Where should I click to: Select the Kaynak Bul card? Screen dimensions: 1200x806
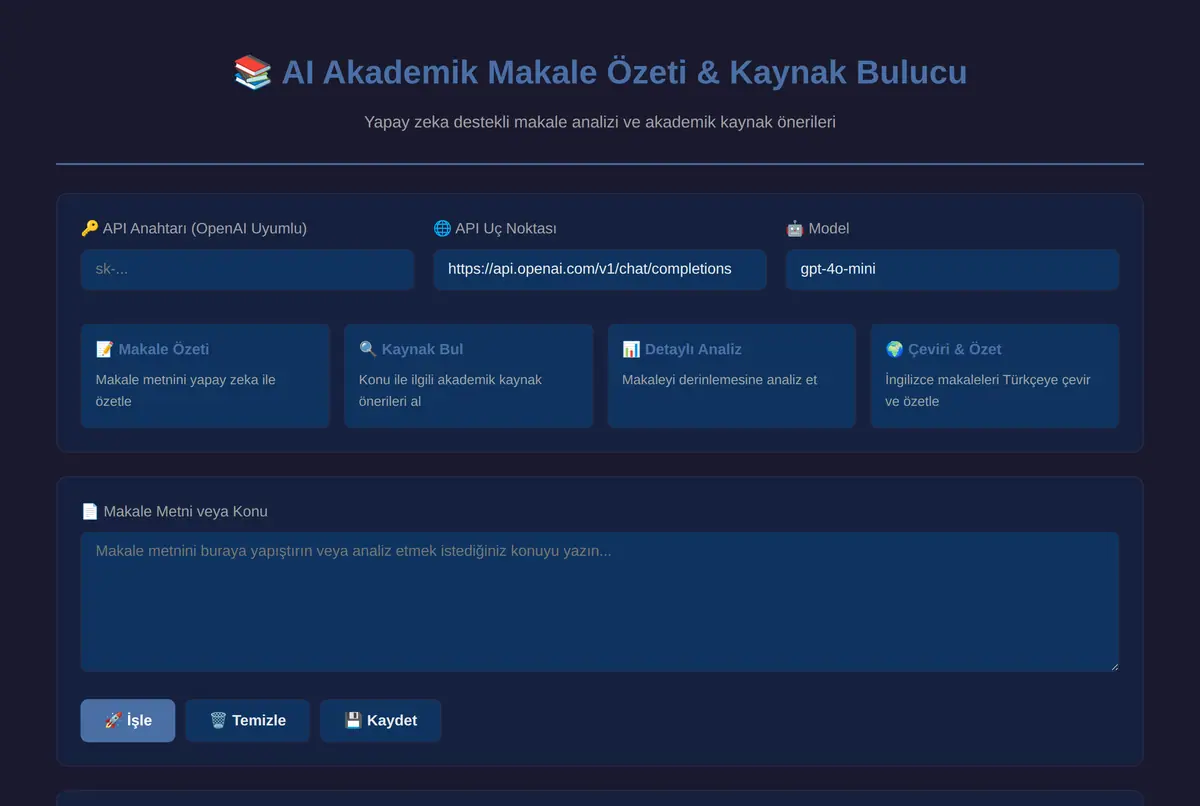point(468,376)
